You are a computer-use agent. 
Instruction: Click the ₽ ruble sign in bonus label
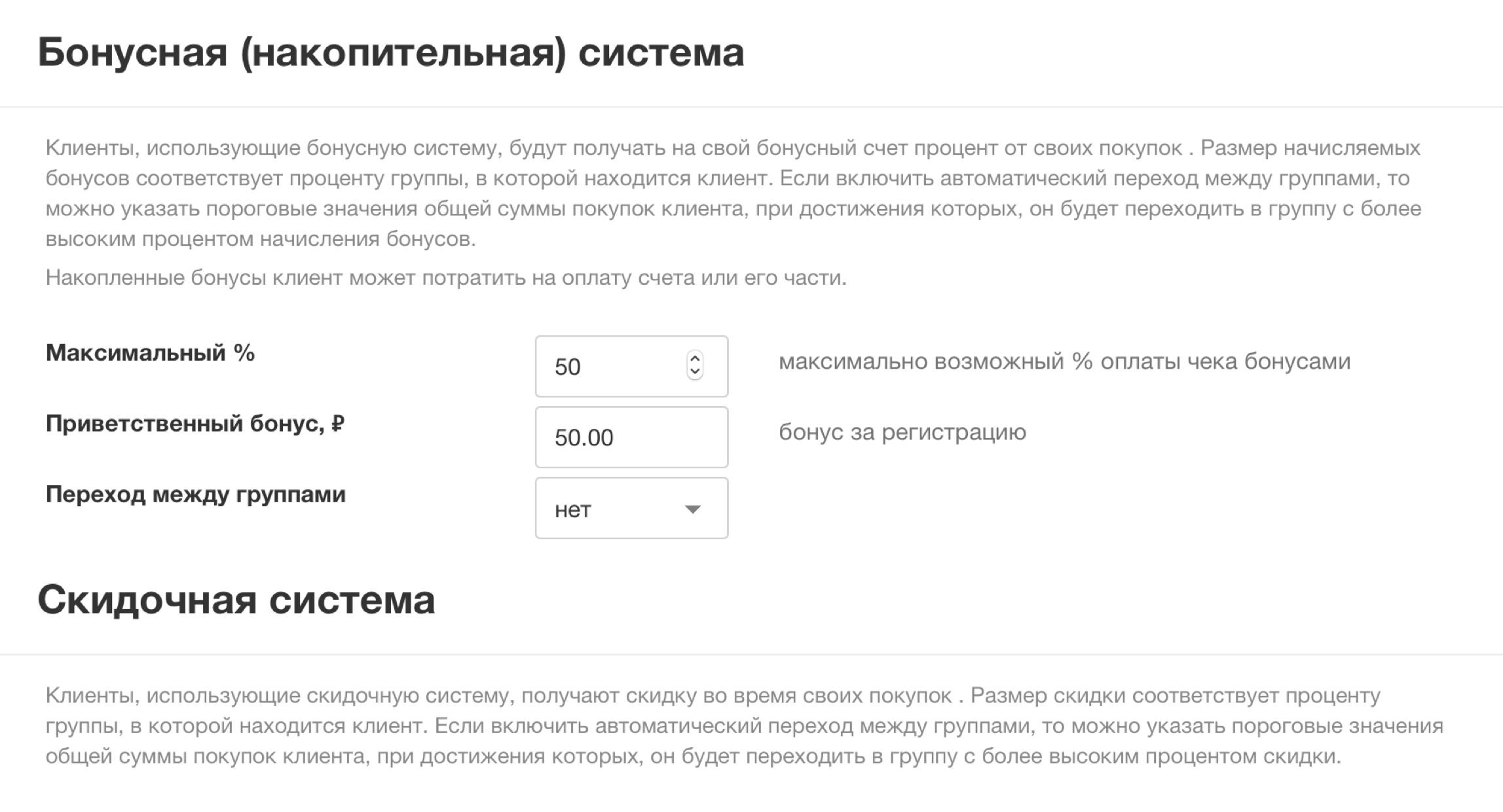pos(337,424)
